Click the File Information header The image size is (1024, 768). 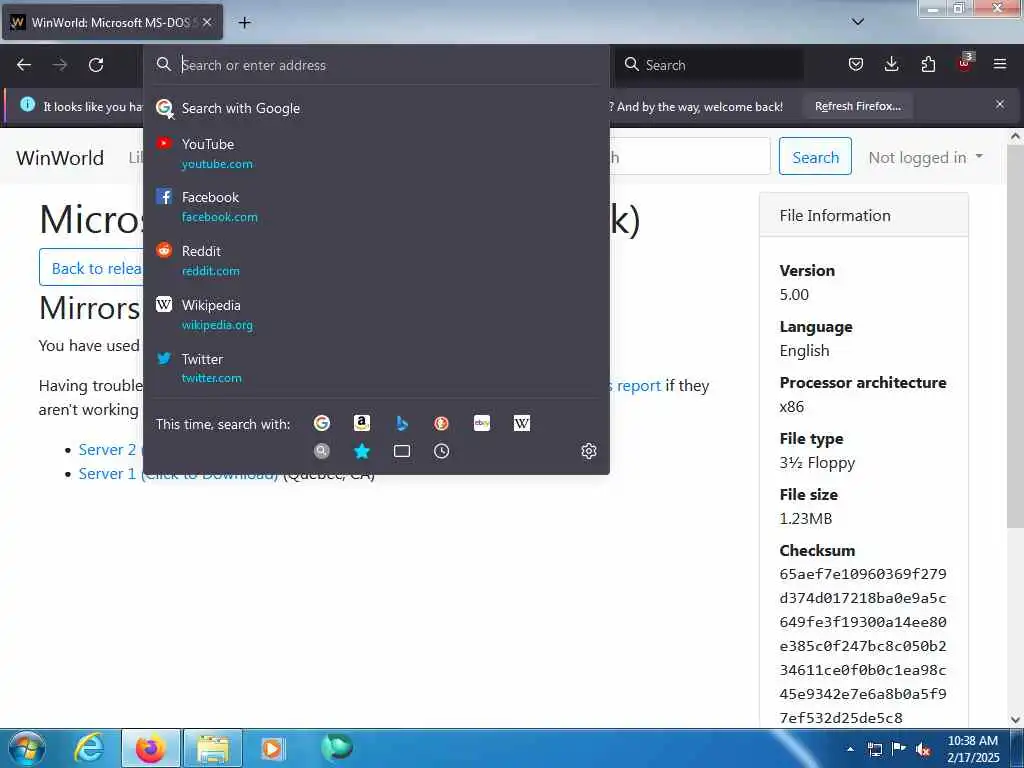(863, 216)
